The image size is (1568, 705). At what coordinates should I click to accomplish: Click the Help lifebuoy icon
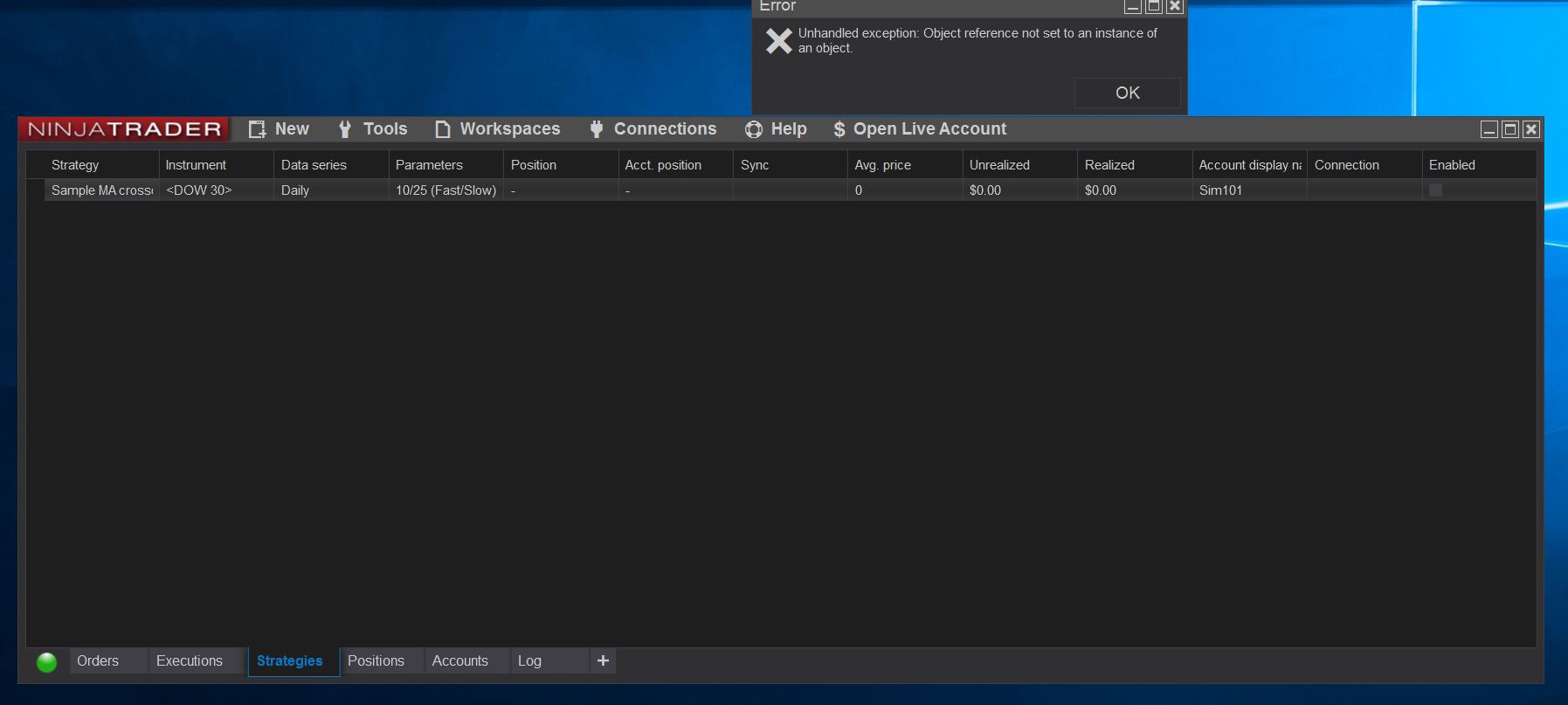point(754,129)
